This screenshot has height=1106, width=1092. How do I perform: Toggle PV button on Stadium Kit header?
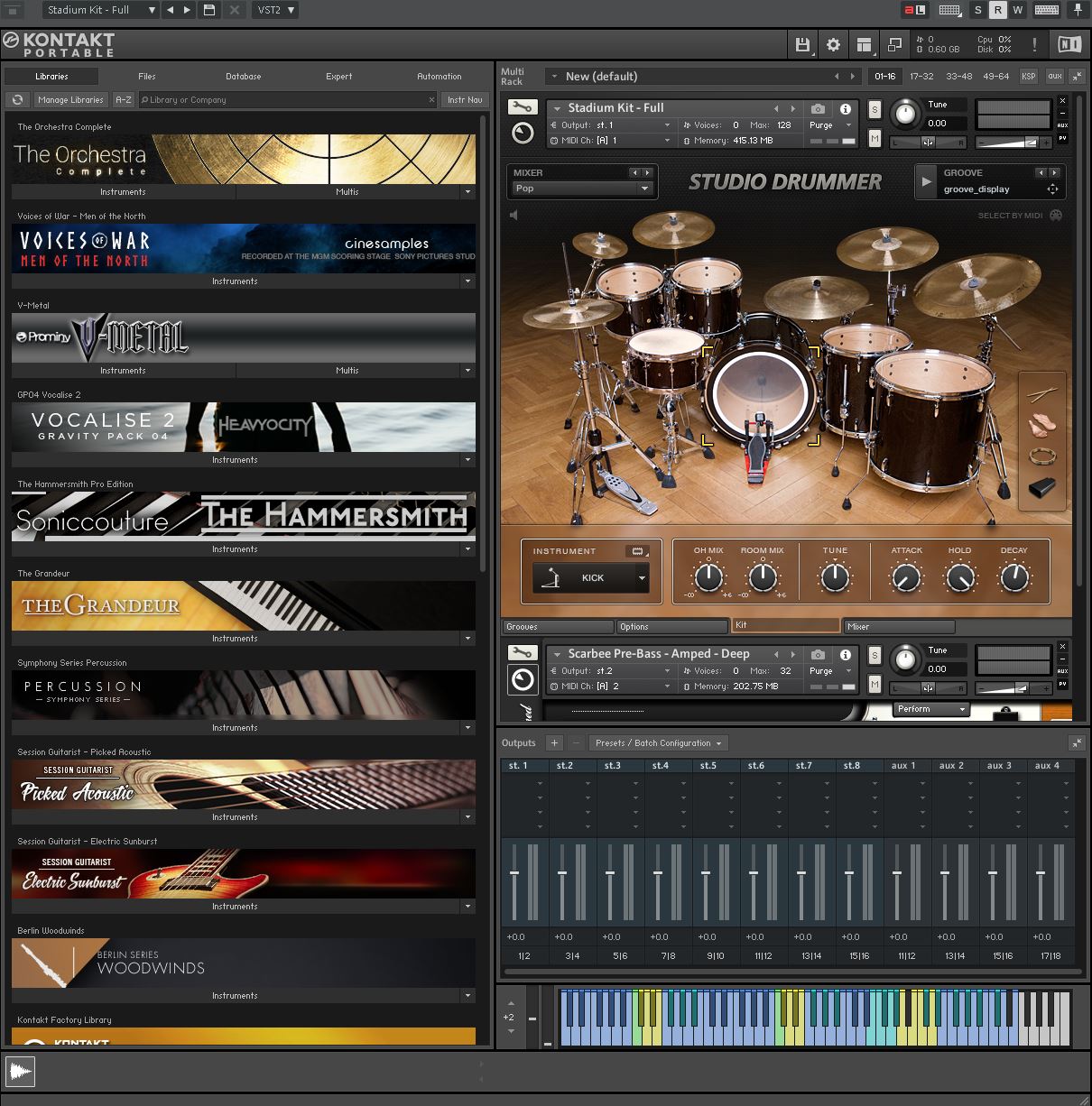tap(1062, 139)
